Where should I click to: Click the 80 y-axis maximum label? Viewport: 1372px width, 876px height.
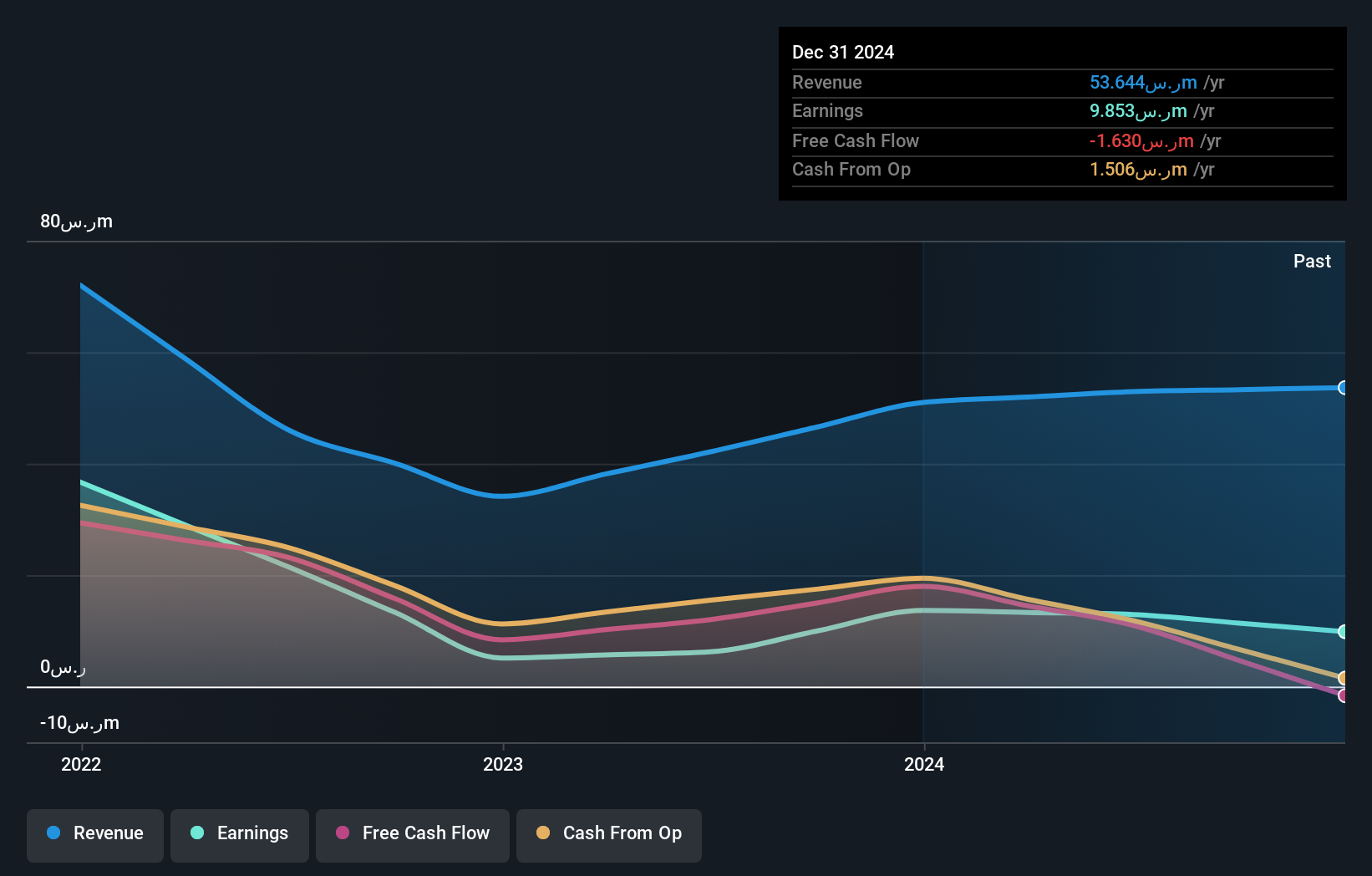[76, 222]
